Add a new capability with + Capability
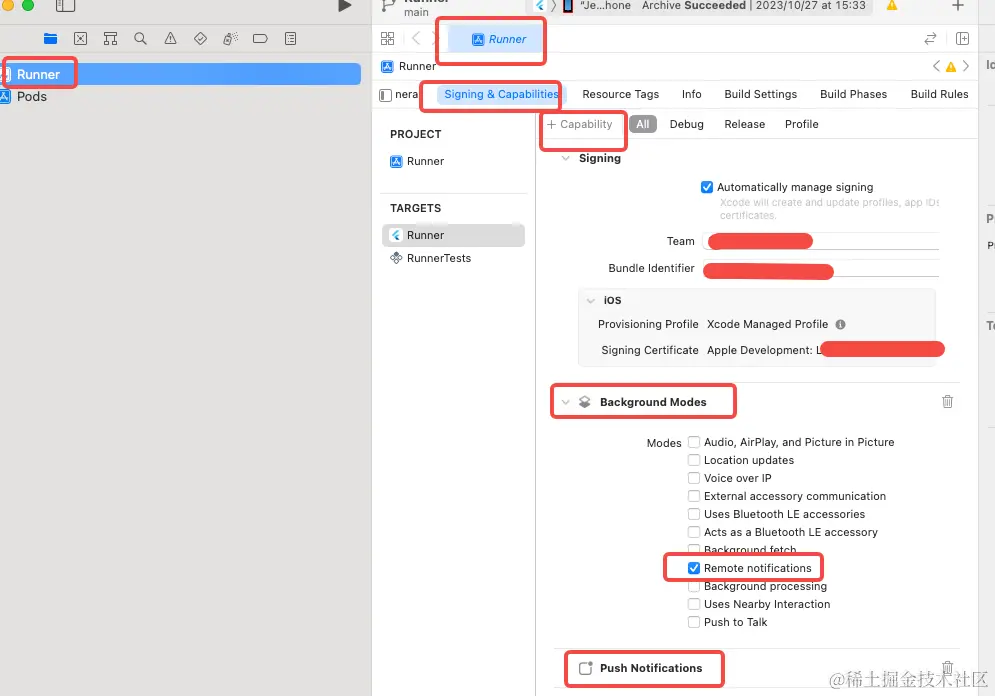 pos(579,124)
